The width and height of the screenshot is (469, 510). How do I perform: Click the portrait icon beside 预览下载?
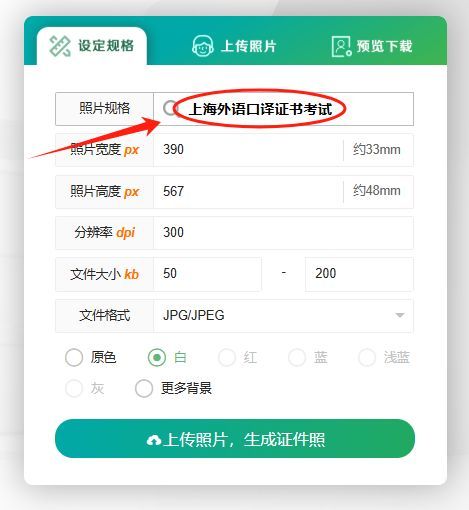click(x=342, y=46)
